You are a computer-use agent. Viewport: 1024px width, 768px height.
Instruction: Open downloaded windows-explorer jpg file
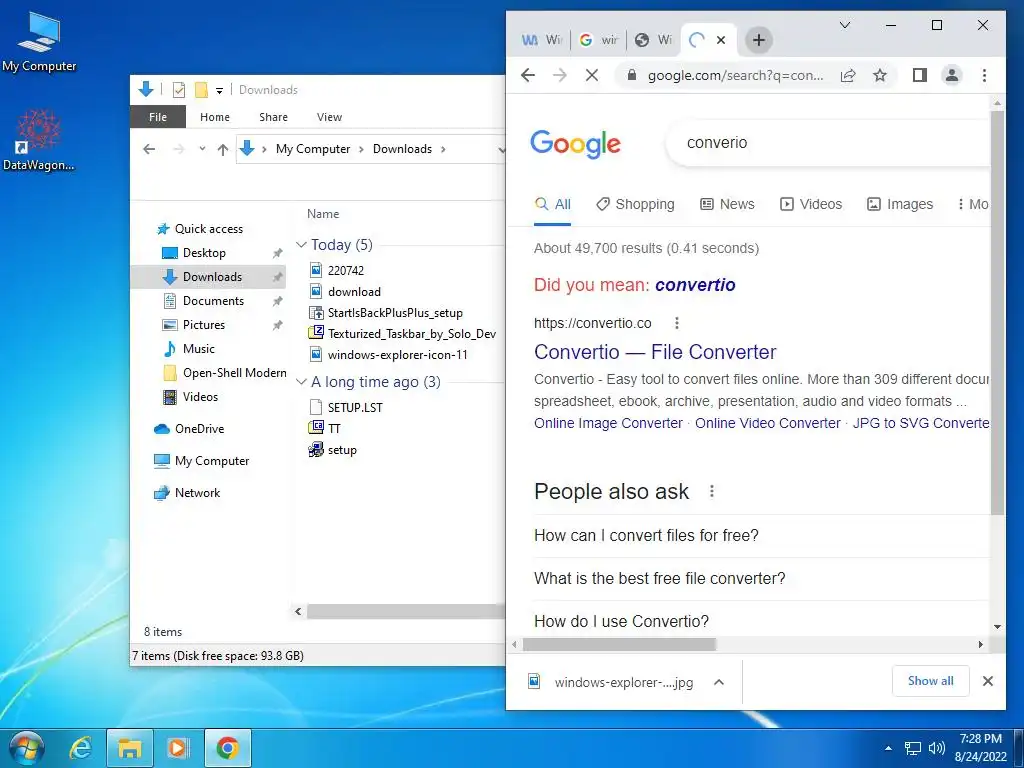pyautogui.click(x=613, y=682)
